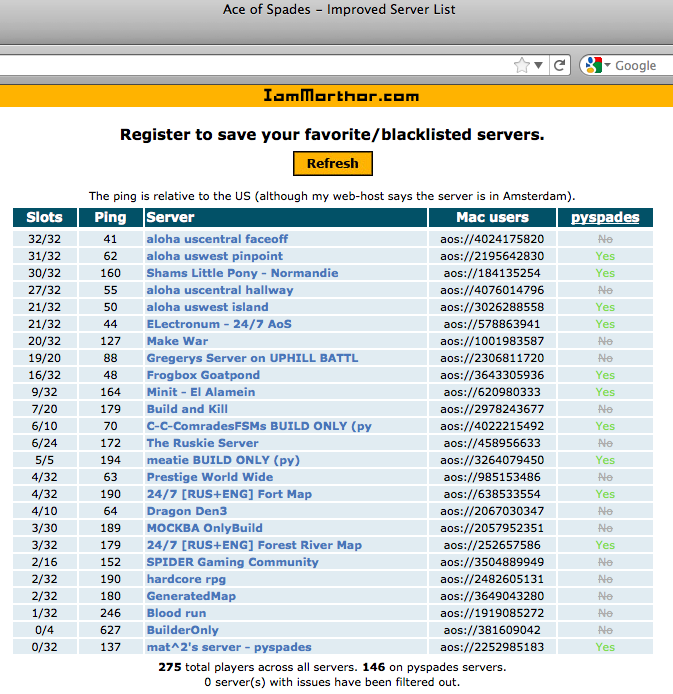The height and width of the screenshot is (694, 673).
Task: Bookmark page with the star icon
Action: pos(522,66)
